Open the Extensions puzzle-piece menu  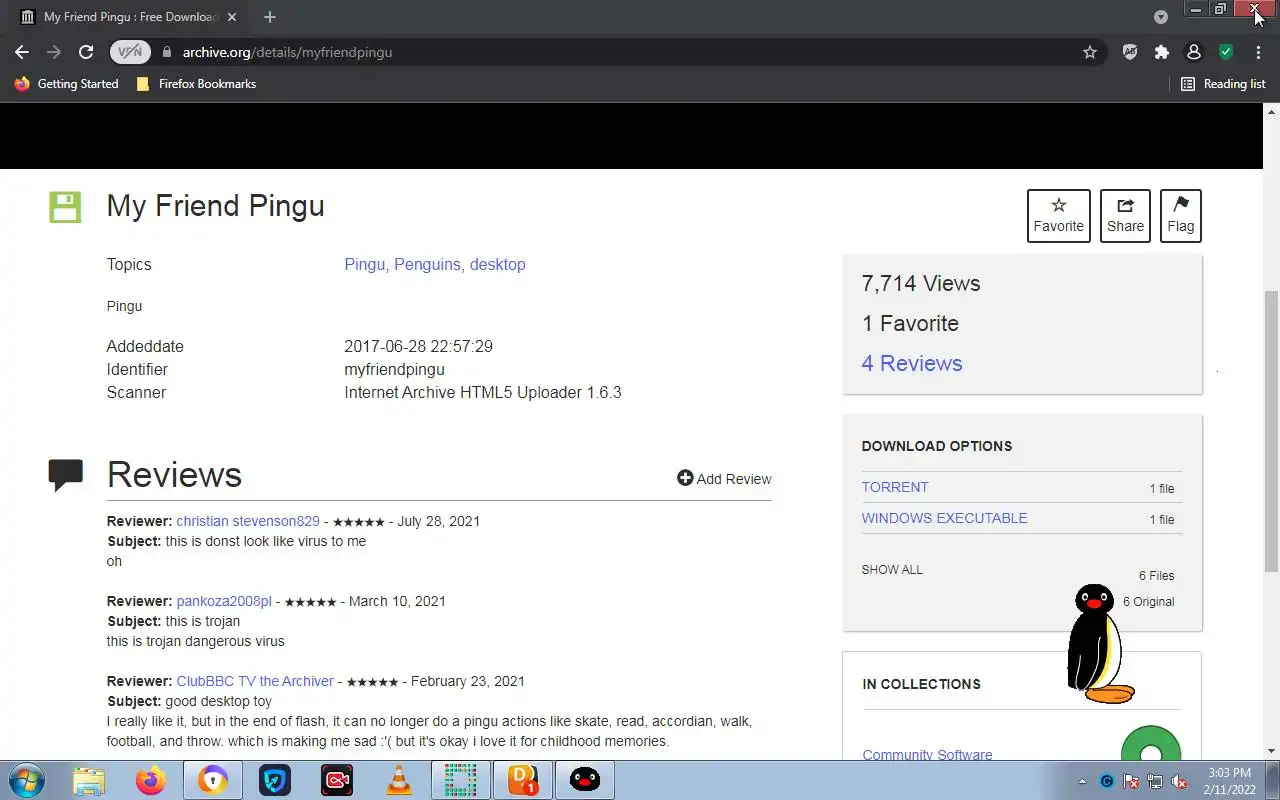tap(1161, 52)
